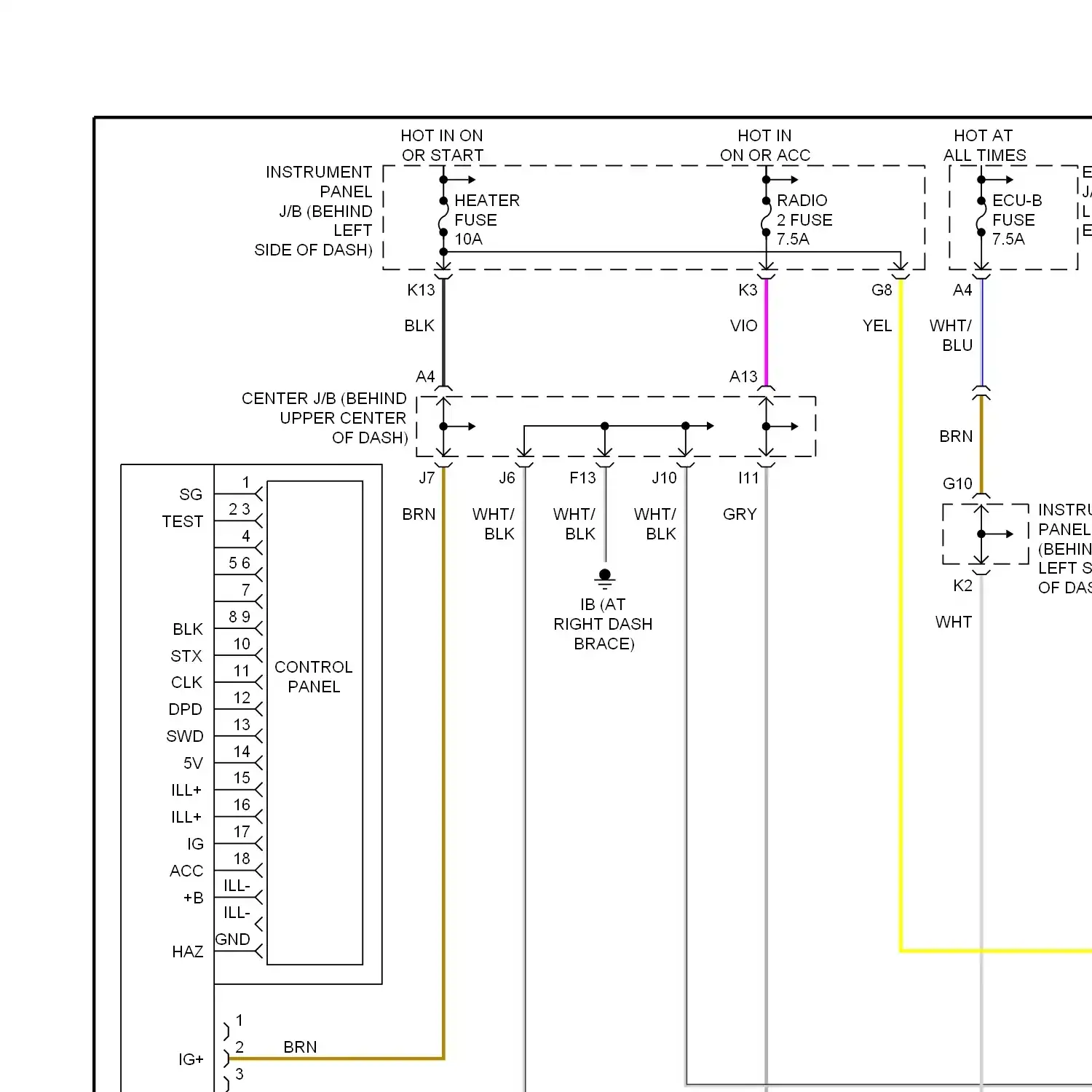Click the IB ground symbol at right dash brace
Image resolution: width=1092 pixels, height=1092 pixels.
604,579
